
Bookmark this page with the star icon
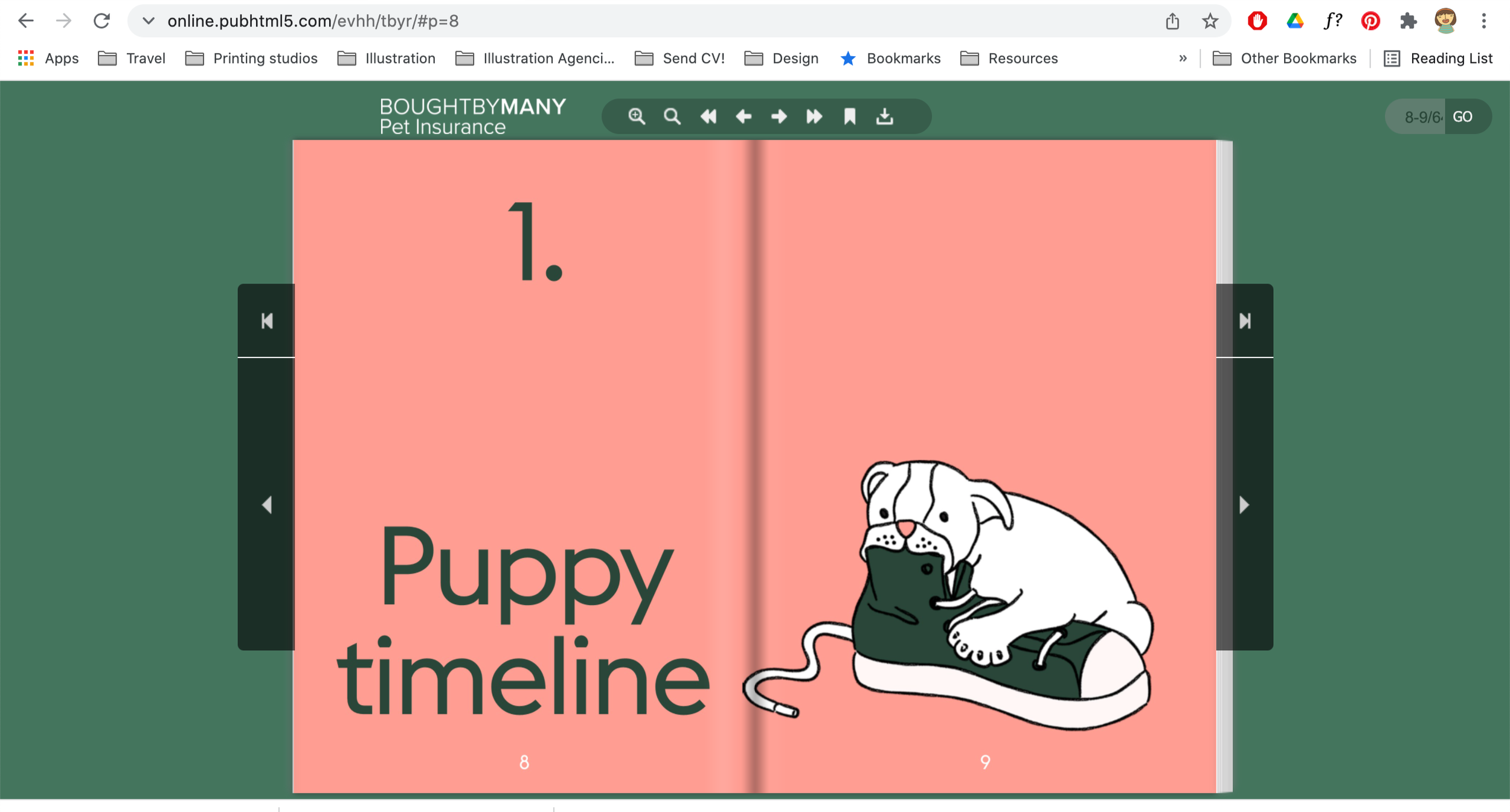click(x=1210, y=22)
